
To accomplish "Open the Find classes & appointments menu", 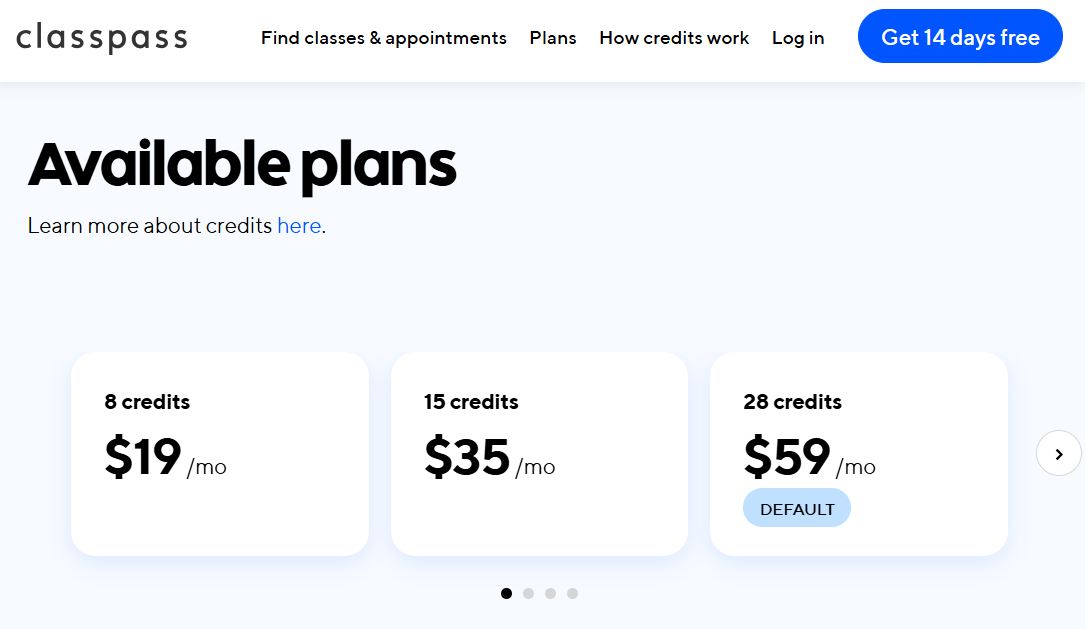I will pyautogui.click(x=384, y=37).
